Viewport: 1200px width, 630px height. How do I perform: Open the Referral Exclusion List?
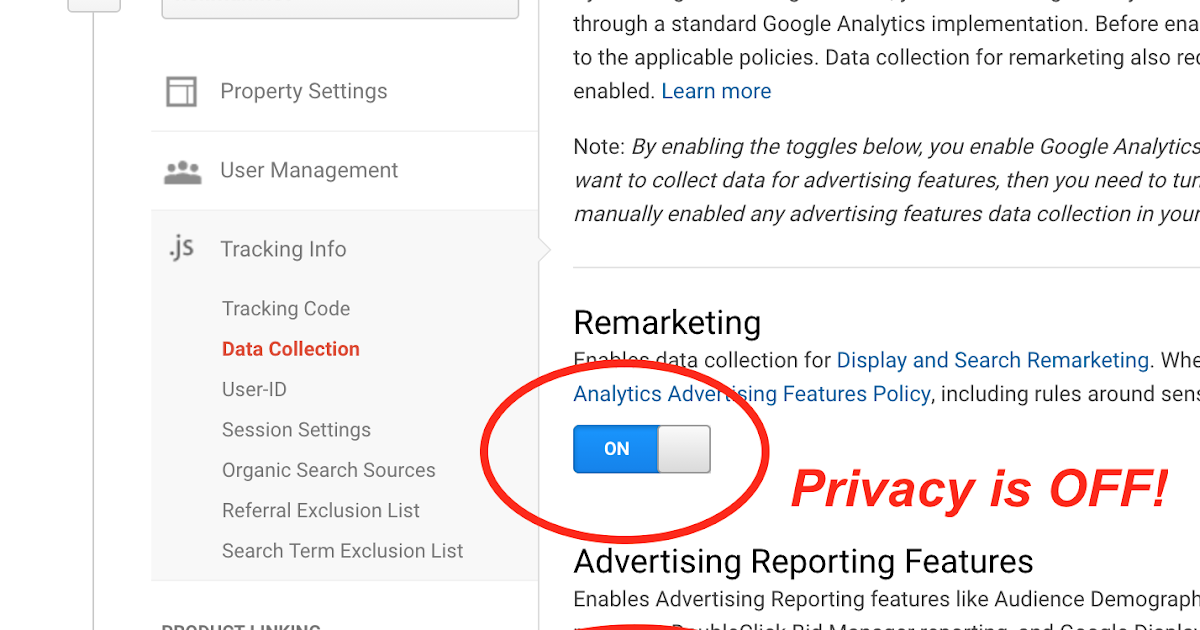pos(321,510)
